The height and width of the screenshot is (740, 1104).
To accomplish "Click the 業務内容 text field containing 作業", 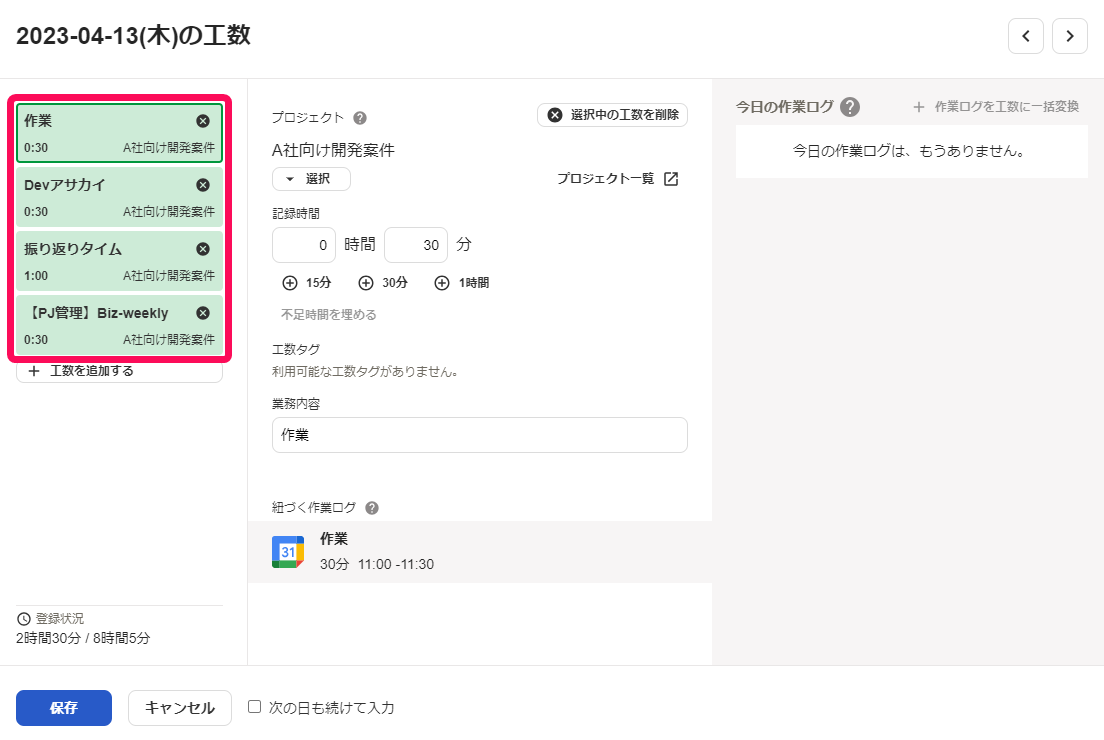I will click(479, 435).
